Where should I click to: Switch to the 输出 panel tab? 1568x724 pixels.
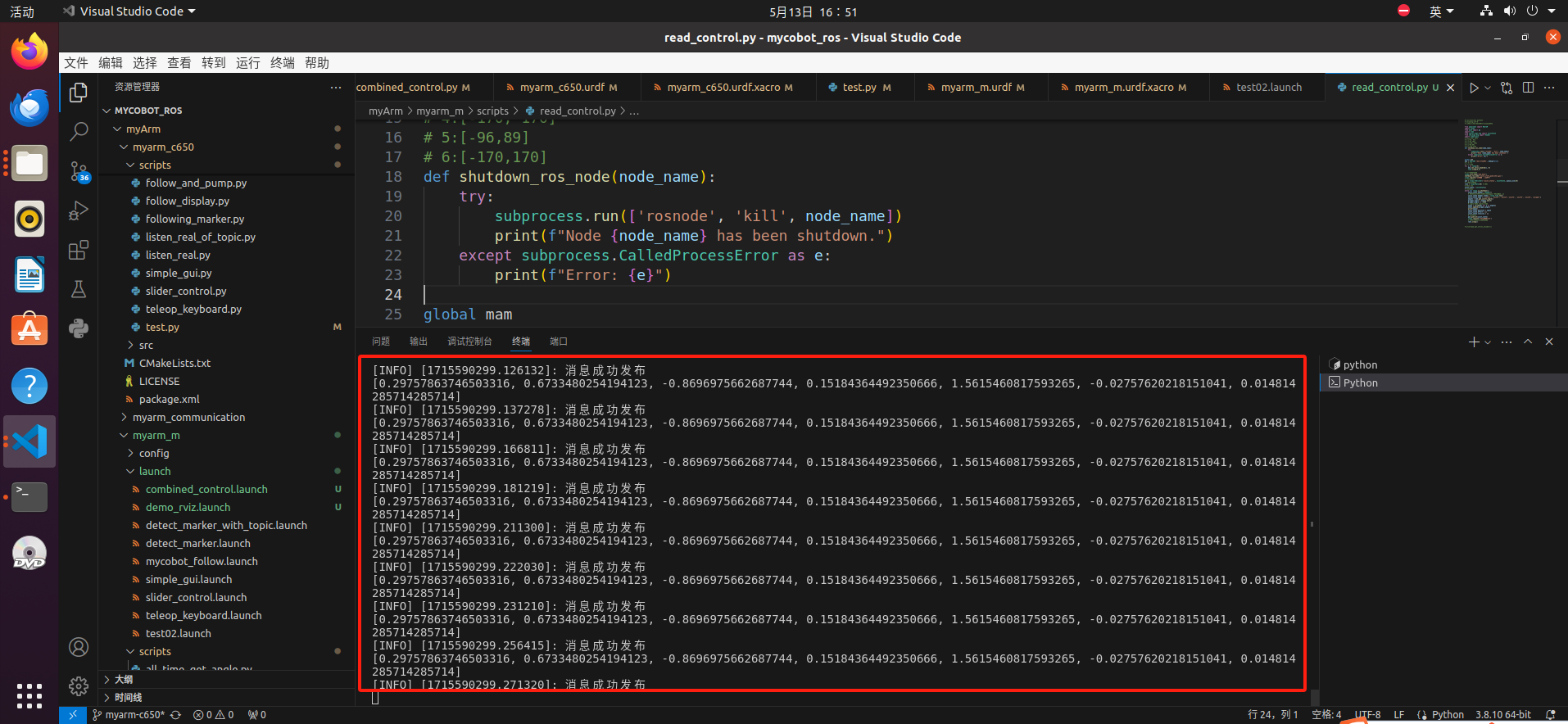pyautogui.click(x=419, y=342)
